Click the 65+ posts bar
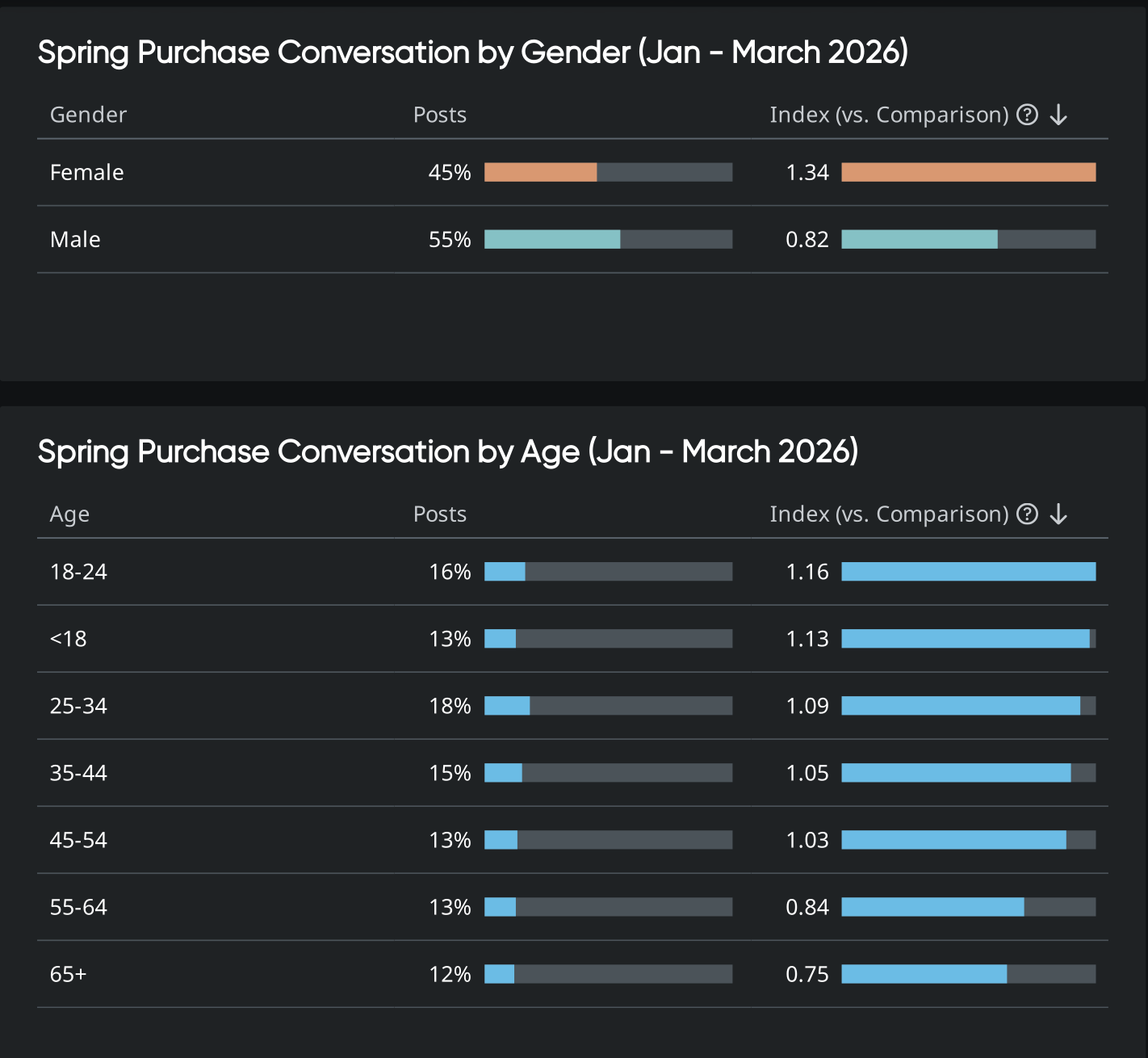Screen dimensions: 1148x1058 [x=608, y=974]
